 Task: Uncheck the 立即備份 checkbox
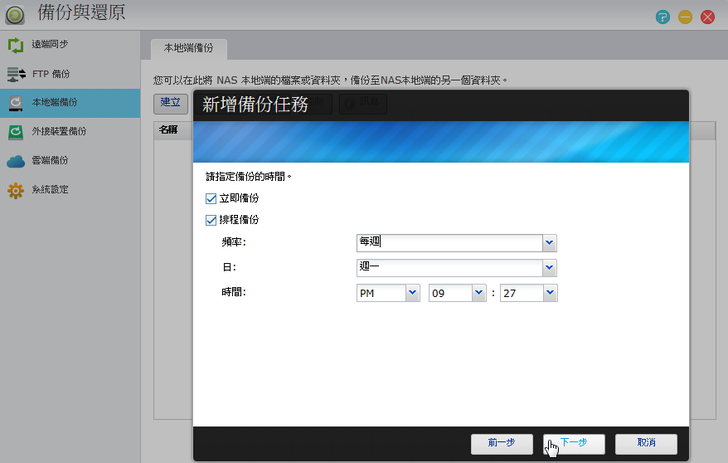[x=211, y=198]
